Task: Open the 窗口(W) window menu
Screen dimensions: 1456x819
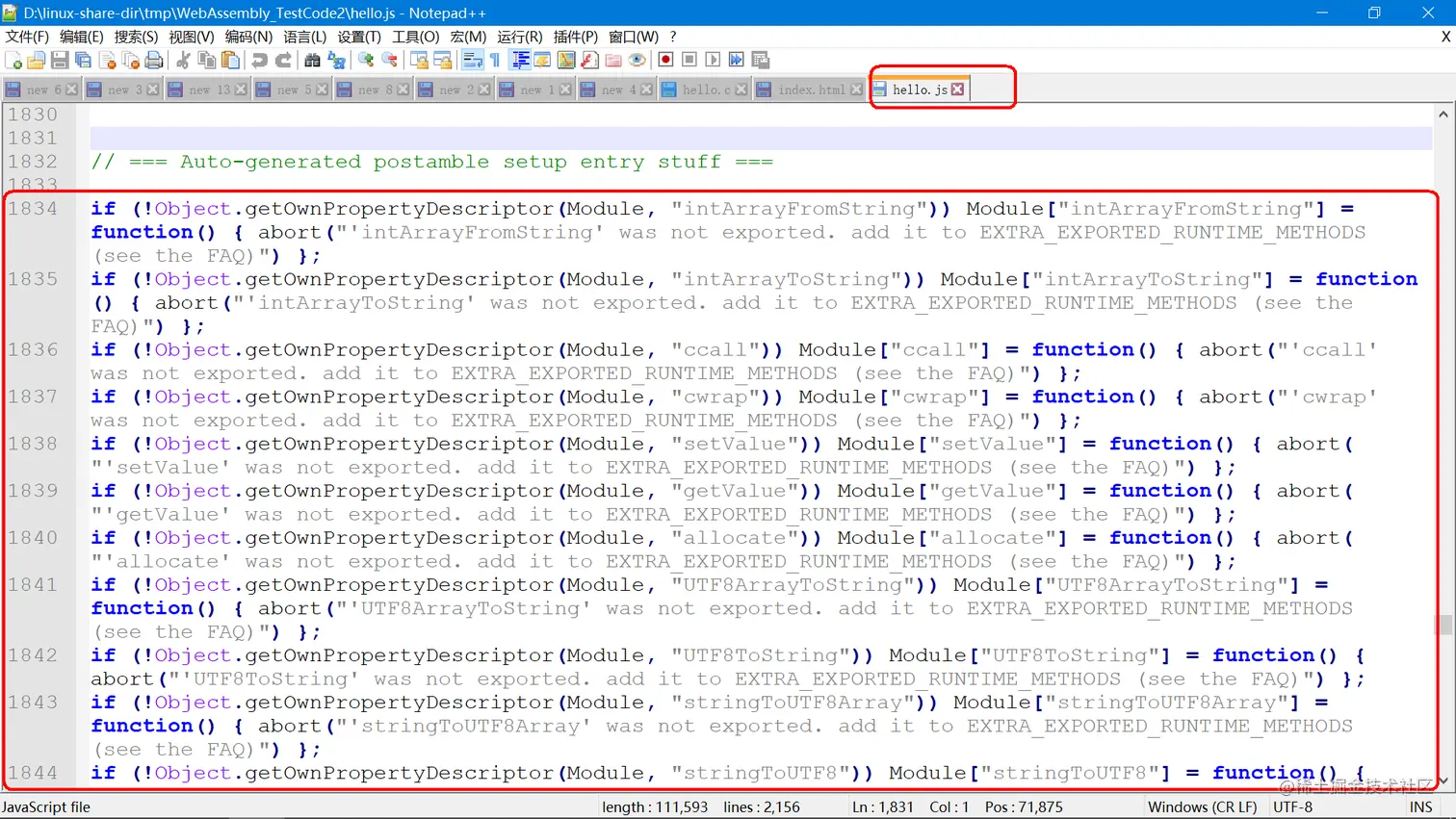Action: [634, 37]
